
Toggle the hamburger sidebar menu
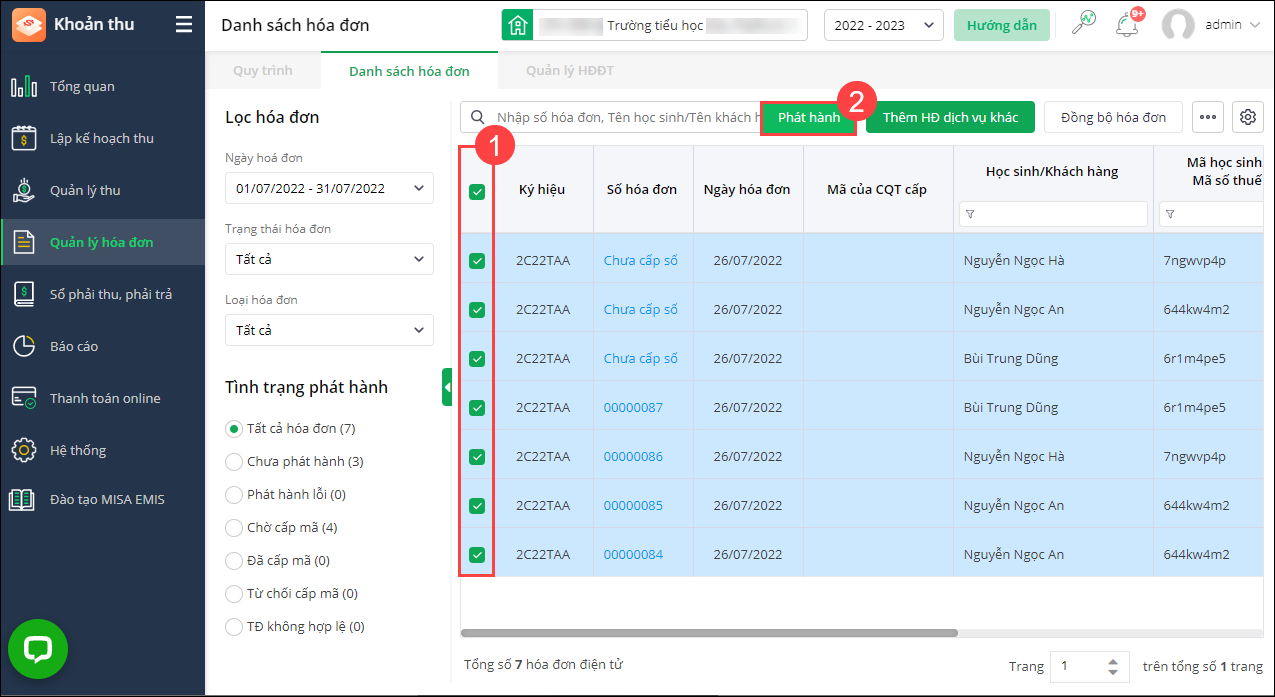pyautogui.click(x=184, y=25)
